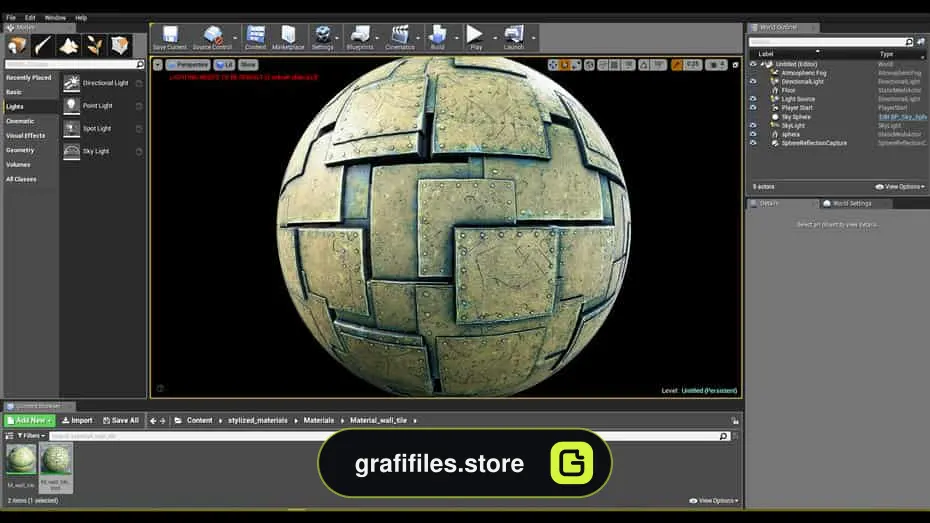
Task: Select the Foliage mode icon
Action: click(94, 45)
